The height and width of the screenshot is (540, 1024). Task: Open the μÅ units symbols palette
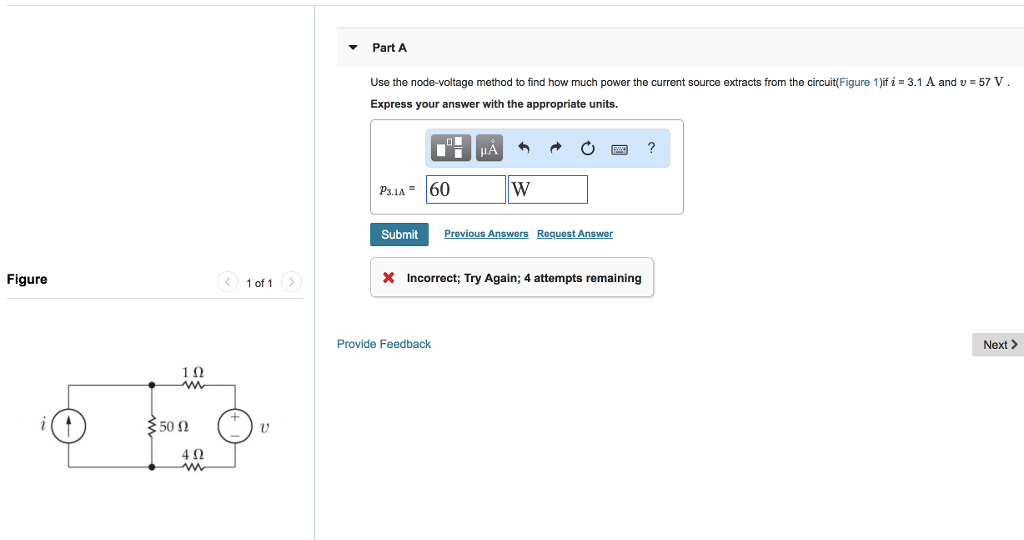coord(489,149)
